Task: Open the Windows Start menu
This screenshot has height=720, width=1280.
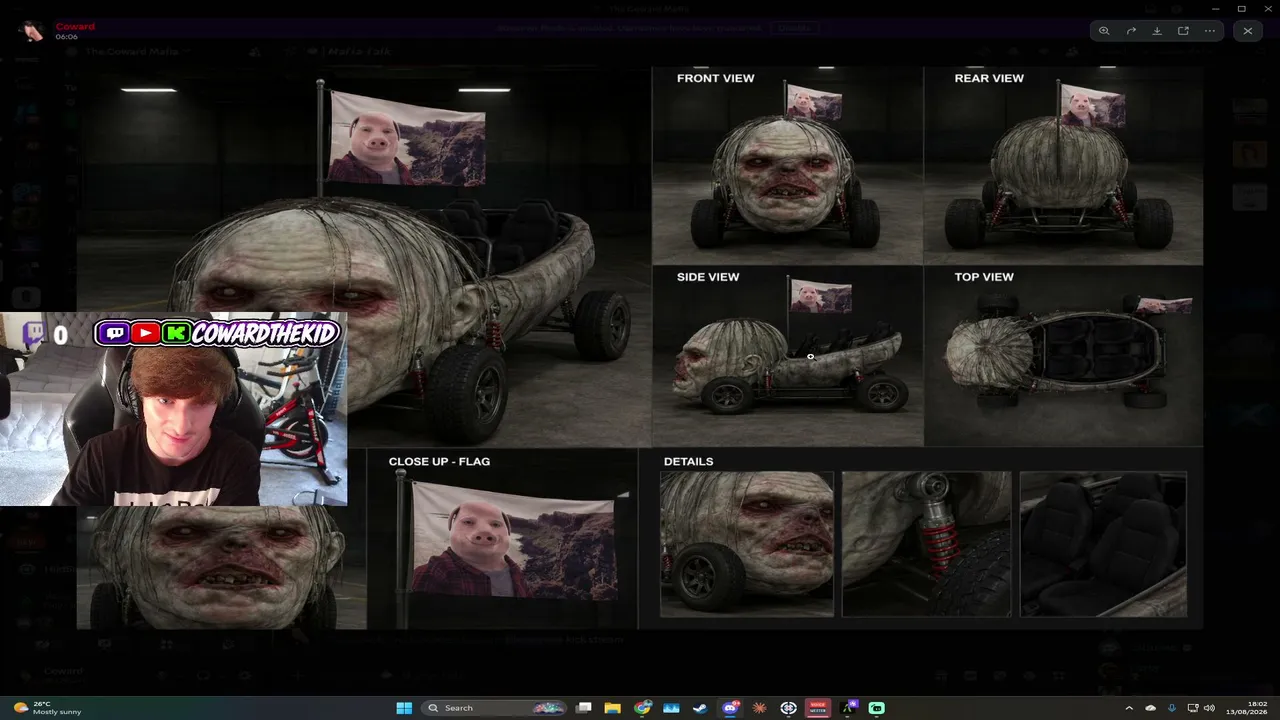Action: (x=404, y=708)
